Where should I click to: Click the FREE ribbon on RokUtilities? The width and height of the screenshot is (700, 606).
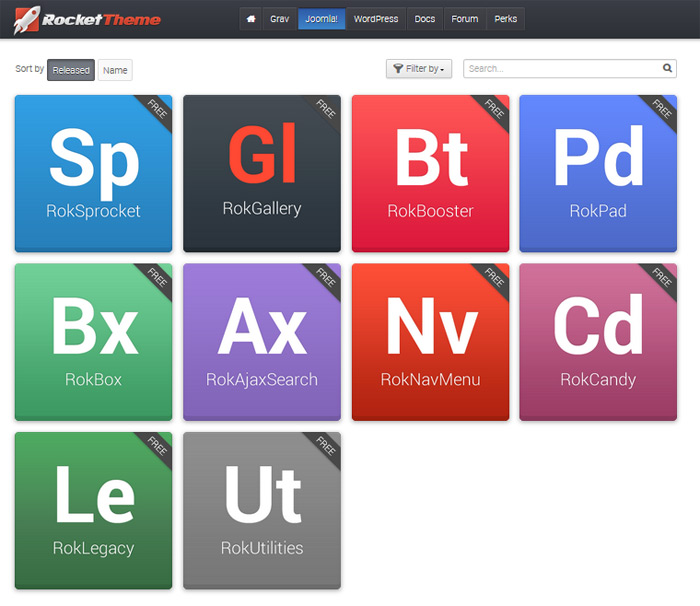click(x=325, y=447)
